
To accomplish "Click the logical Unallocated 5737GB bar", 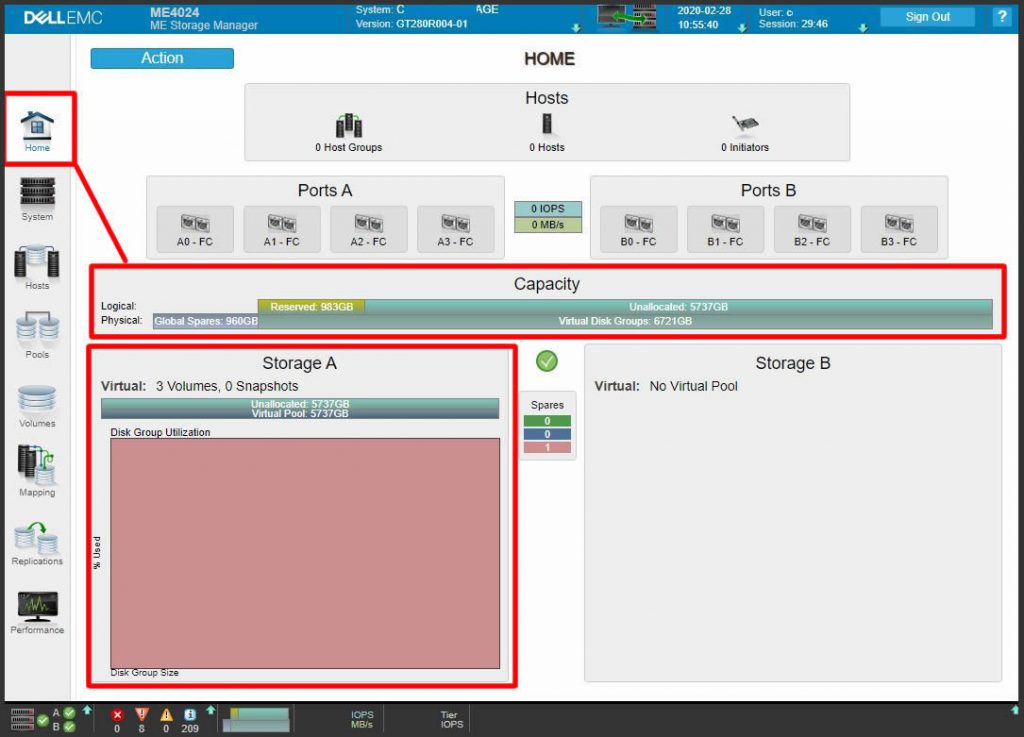I will click(679, 306).
